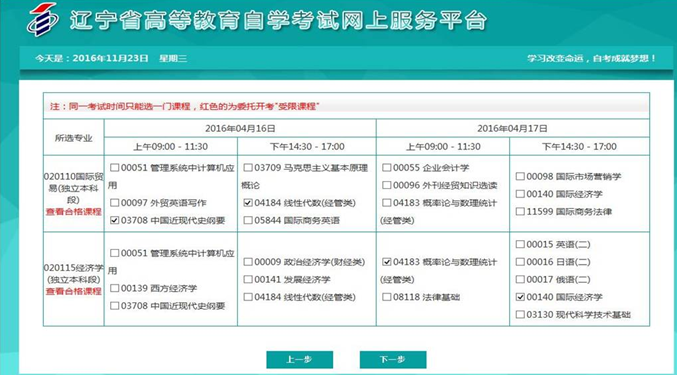Check 00097 外贸英语写作 course
Image resolution: width=677 pixels, height=375 pixels.
pyautogui.click(x=114, y=202)
